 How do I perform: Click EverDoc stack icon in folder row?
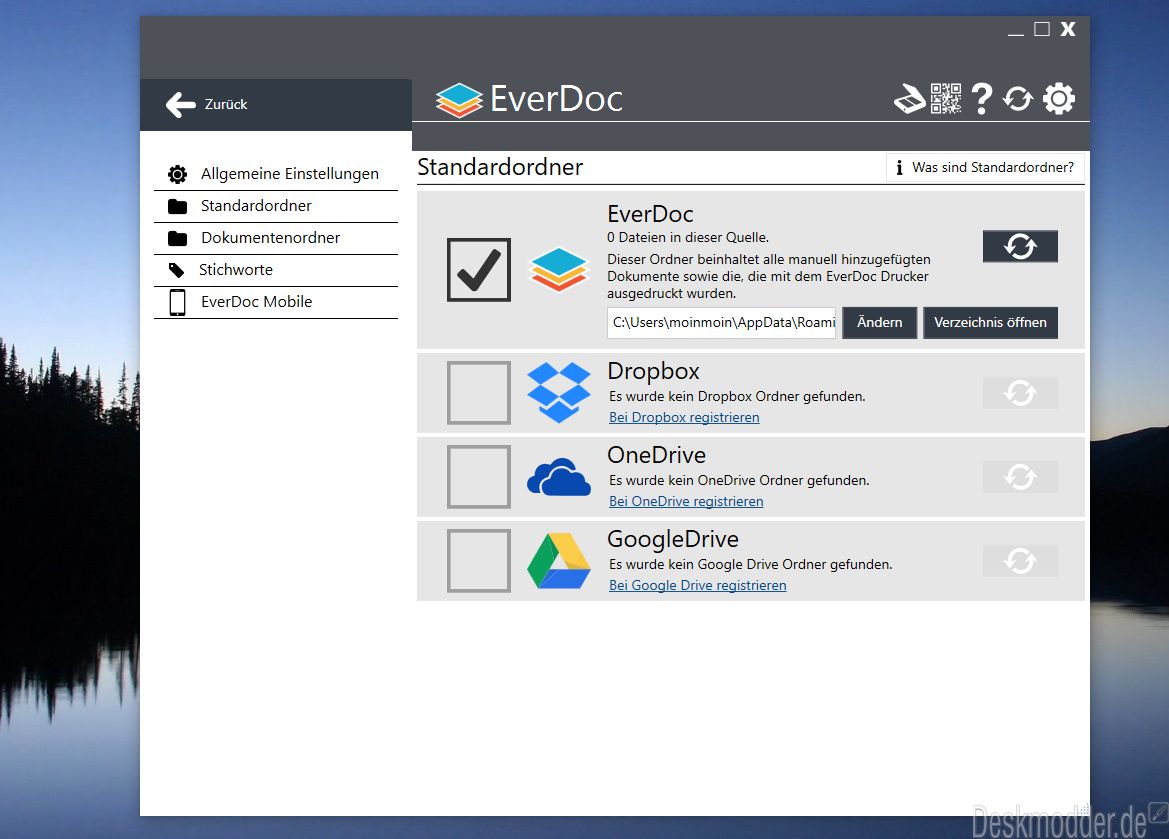(x=559, y=269)
